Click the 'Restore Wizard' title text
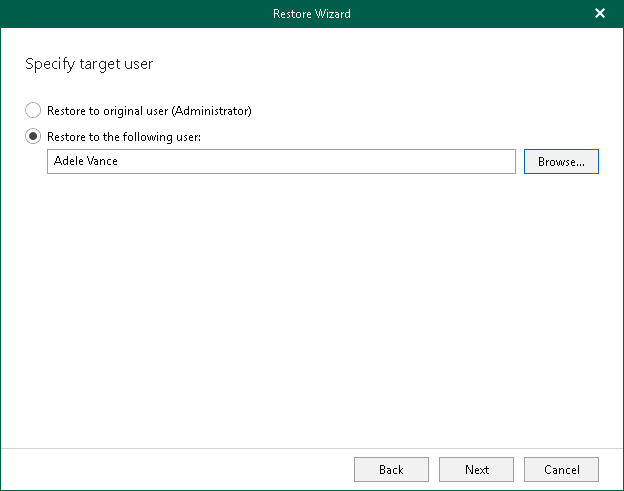 tap(311, 14)
